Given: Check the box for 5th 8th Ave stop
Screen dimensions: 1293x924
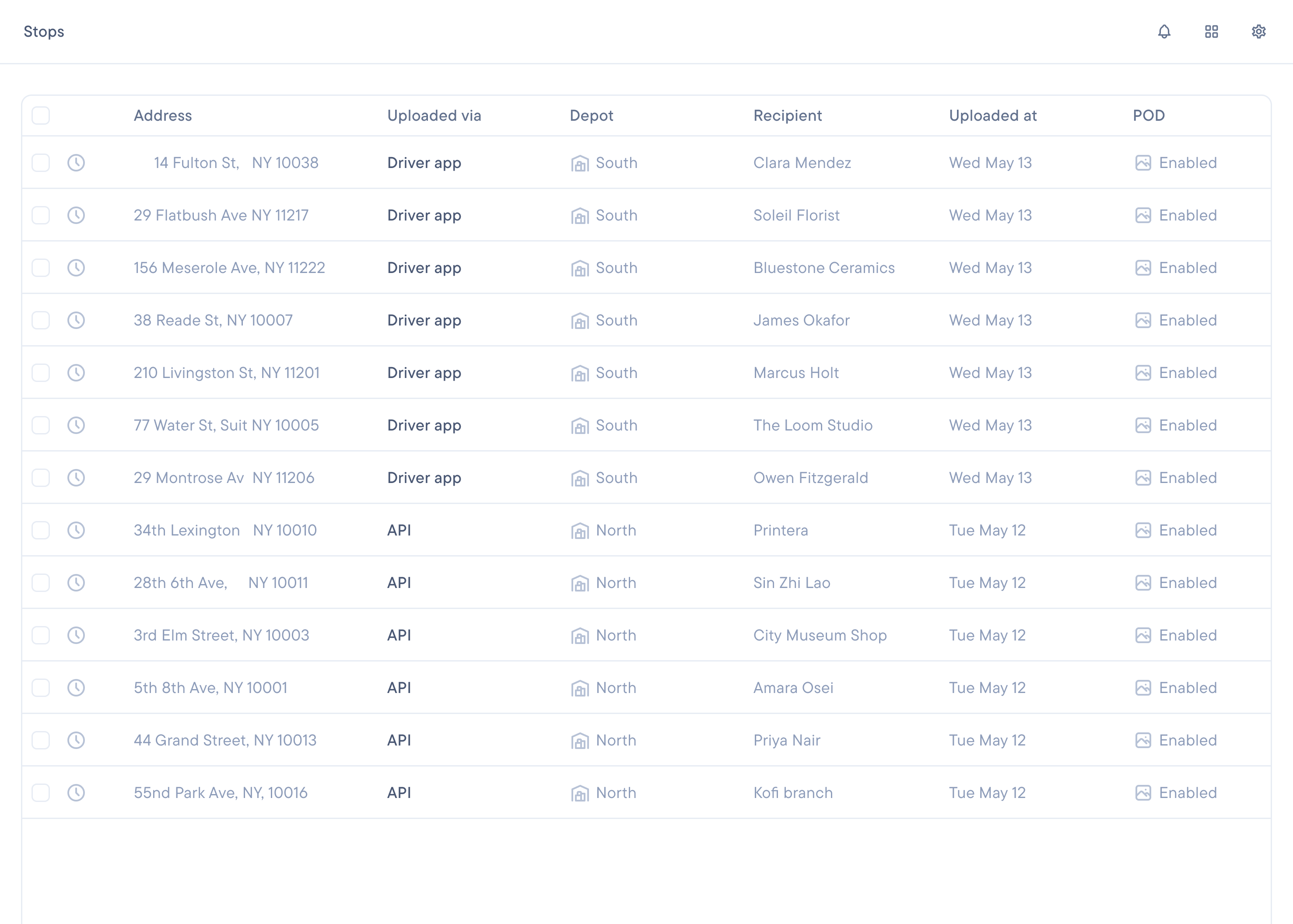Looking at the screenshot, I should click(40, 687).
